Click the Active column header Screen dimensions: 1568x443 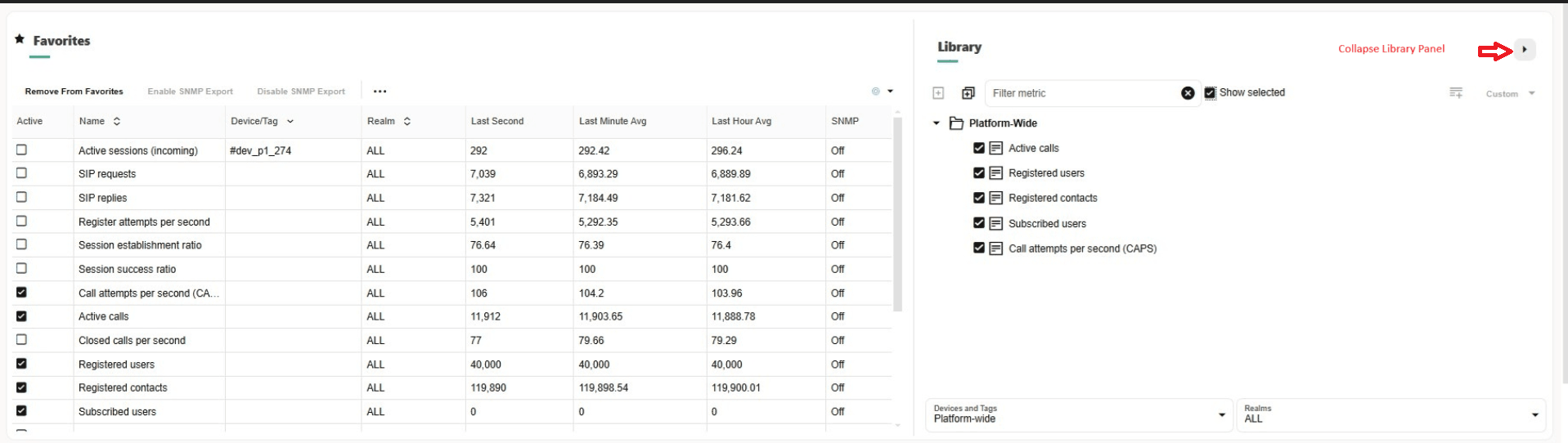coord(29,121)
